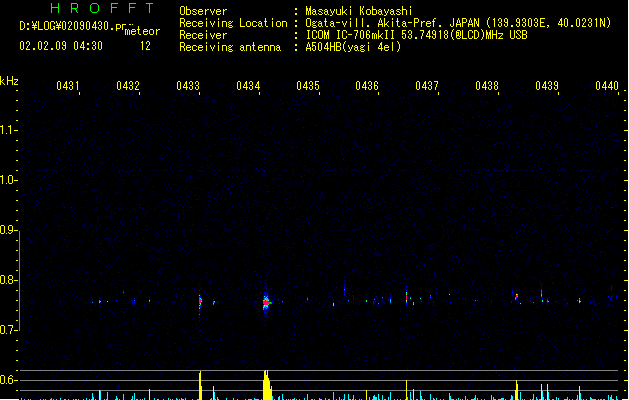Click the 'meteor' label
629x400 pixels.
142,31
